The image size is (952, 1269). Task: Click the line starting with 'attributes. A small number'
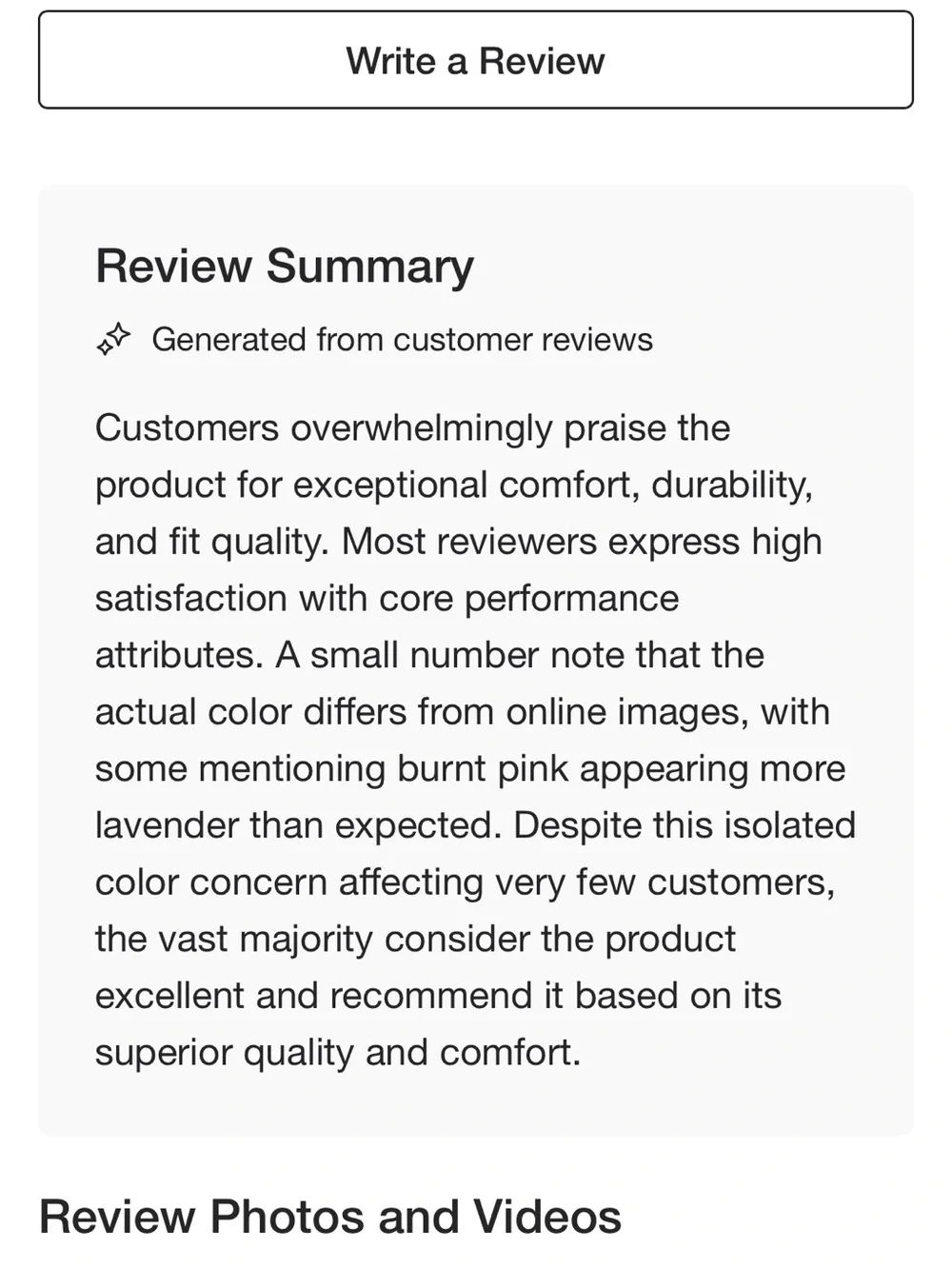(x=429, y=655)
